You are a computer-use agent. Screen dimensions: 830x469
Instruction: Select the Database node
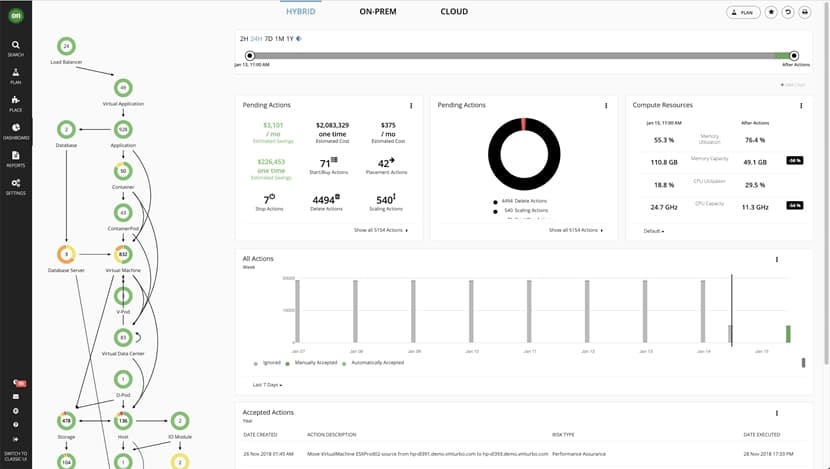(x=66, y=129)
